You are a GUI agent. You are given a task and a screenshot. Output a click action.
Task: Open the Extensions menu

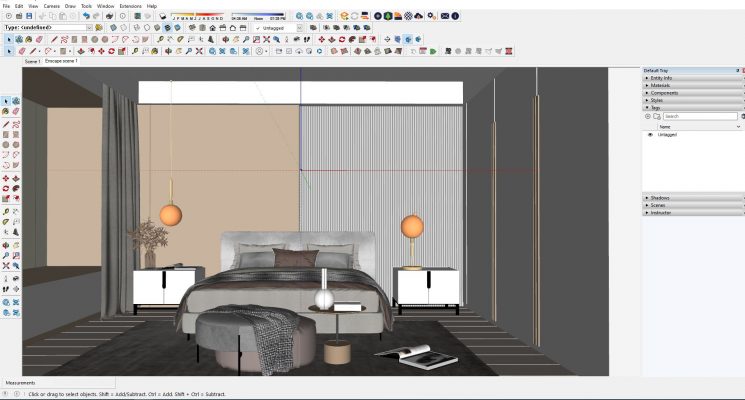pyautogui.click(x=131, y=6)
